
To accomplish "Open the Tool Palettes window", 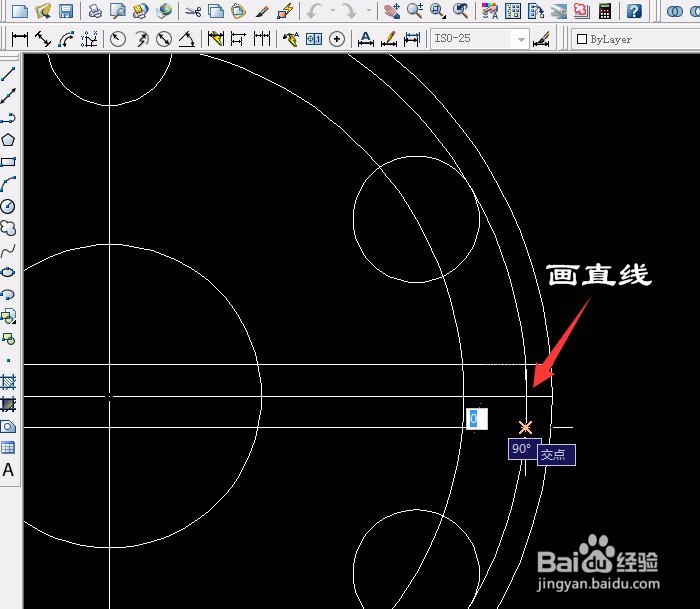I will (536, 11).
